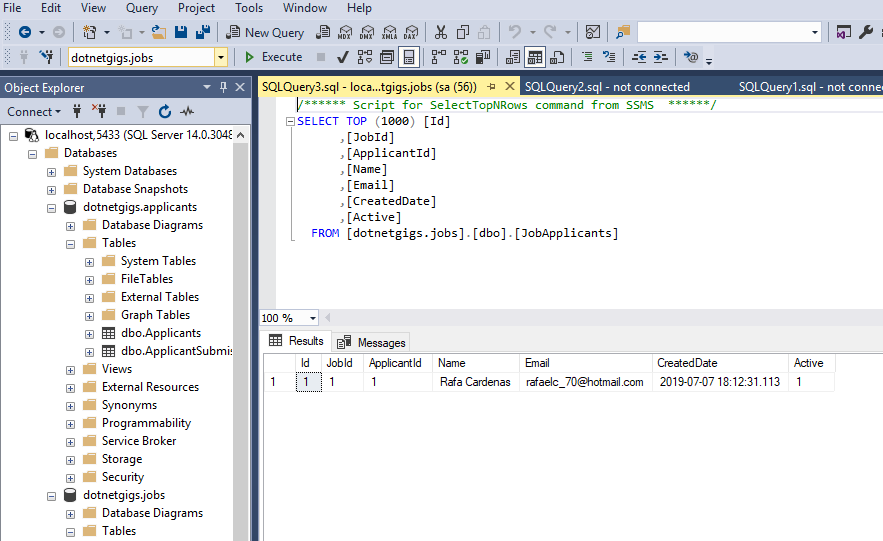Click the MDX query icon
The width and height of the screenshot is (883, 541).
point(345,32)
